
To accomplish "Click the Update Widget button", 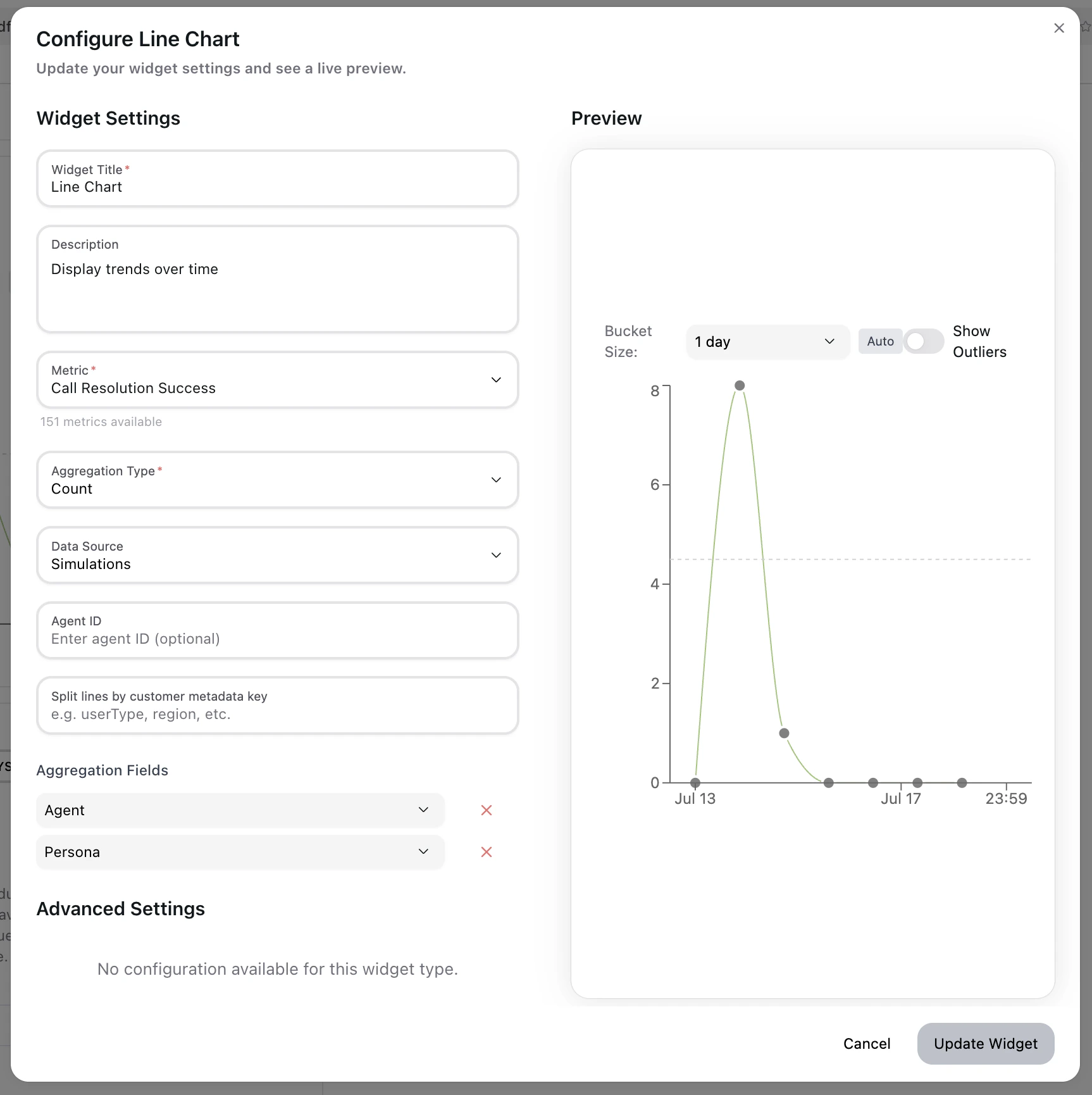I will pos(985,1044).
